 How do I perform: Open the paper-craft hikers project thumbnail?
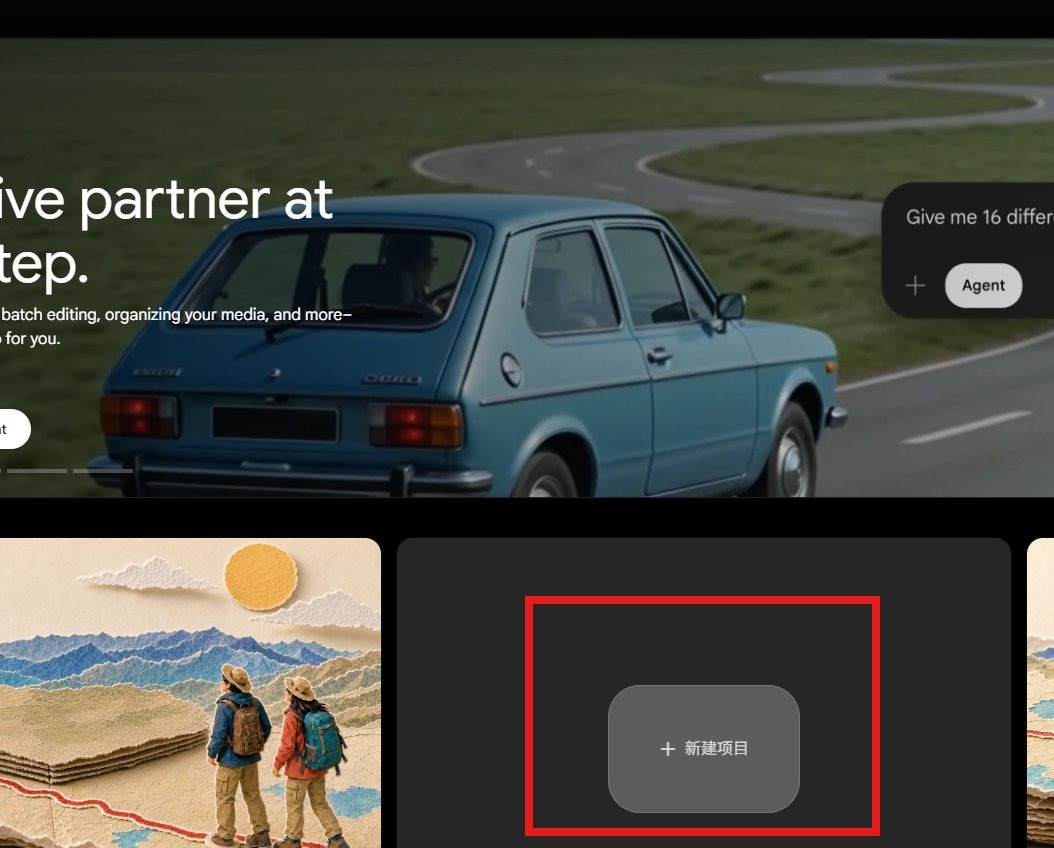click(x=190, y=693)
